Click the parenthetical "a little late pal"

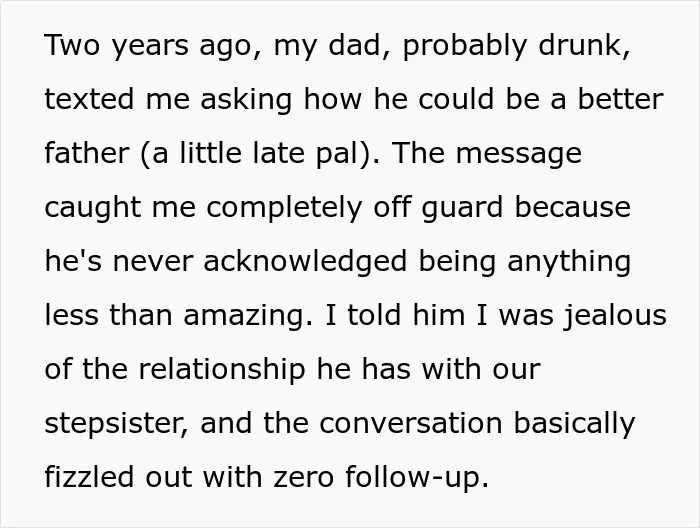coord(255,153)
